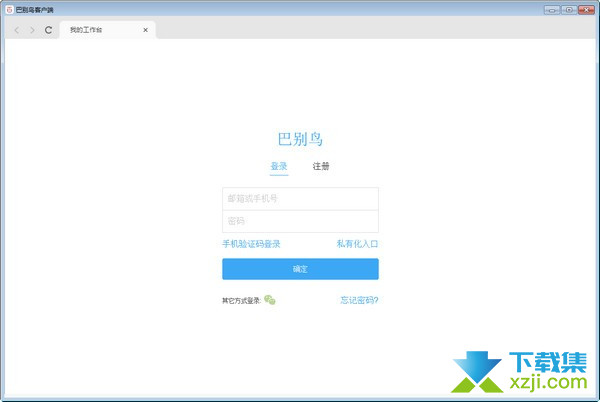The height and width of the screenshot is (402, 600).
Task: Click the blue 确定 button
Action: pyautogui.click(x=300, y=269)
